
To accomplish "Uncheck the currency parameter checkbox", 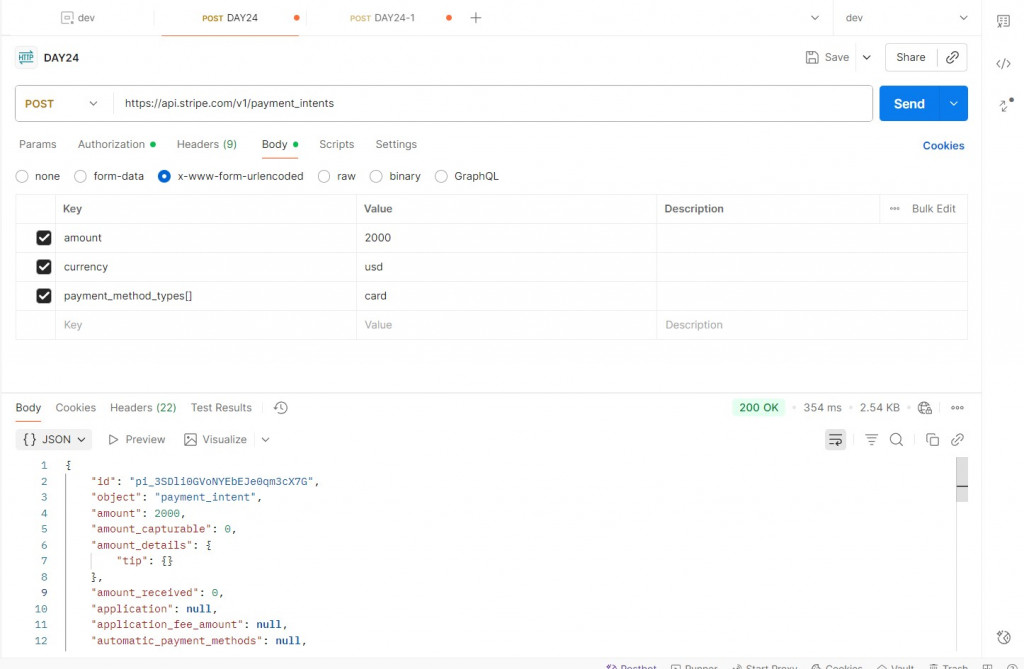I will pos(44,267).
